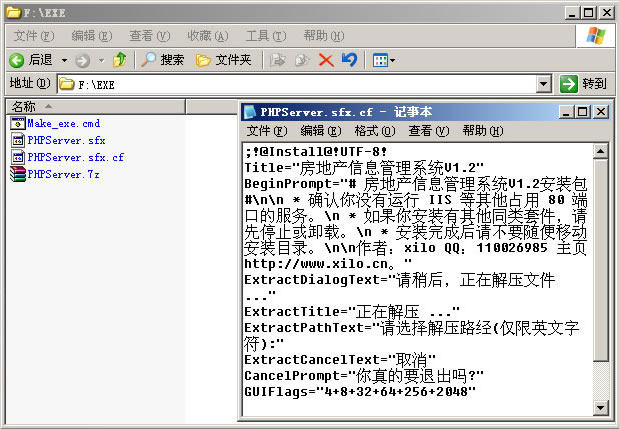Select the PHPServer.sfx file
The height and width of the screenshot is (429, 619).
tap(66, 140)
